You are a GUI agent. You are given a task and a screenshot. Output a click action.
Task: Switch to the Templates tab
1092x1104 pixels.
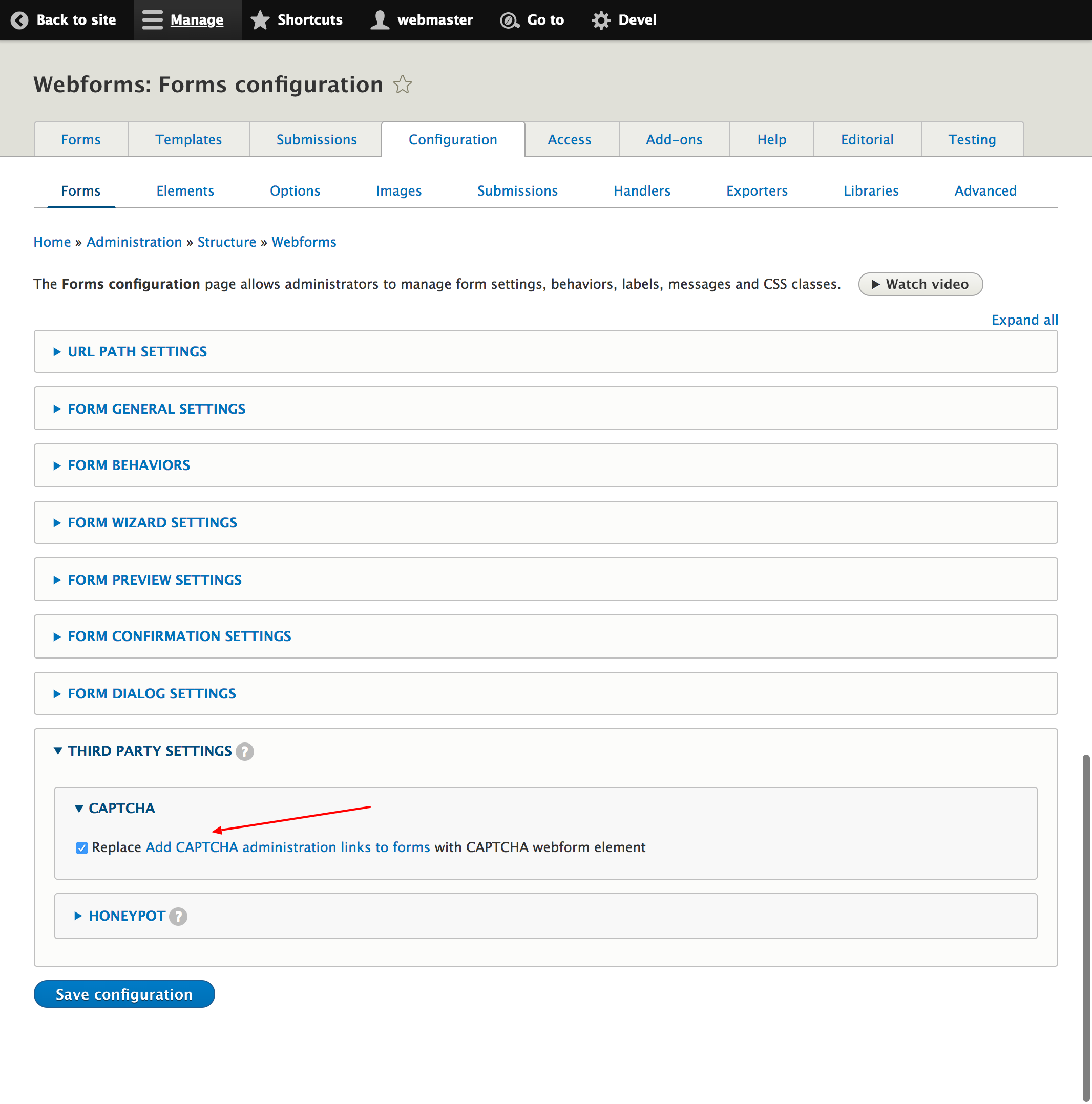188,139
